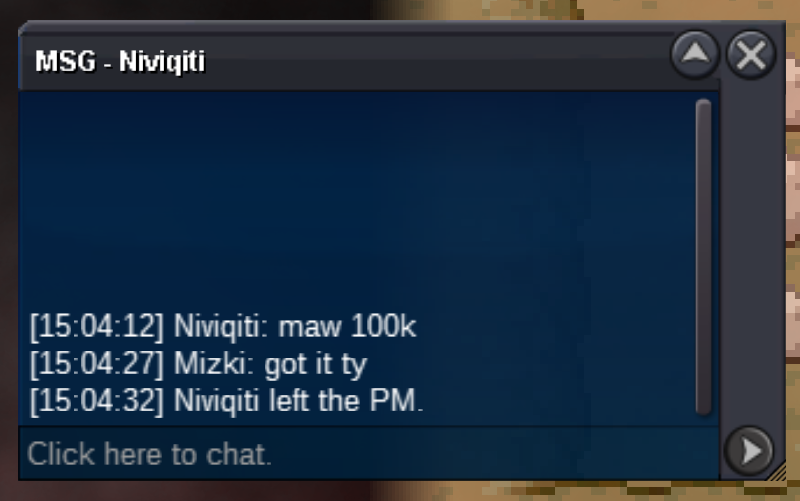This screenshot has height=501, width=800.
Task: Click the sender name Mizki in the chat log
Action: [213, 364]
